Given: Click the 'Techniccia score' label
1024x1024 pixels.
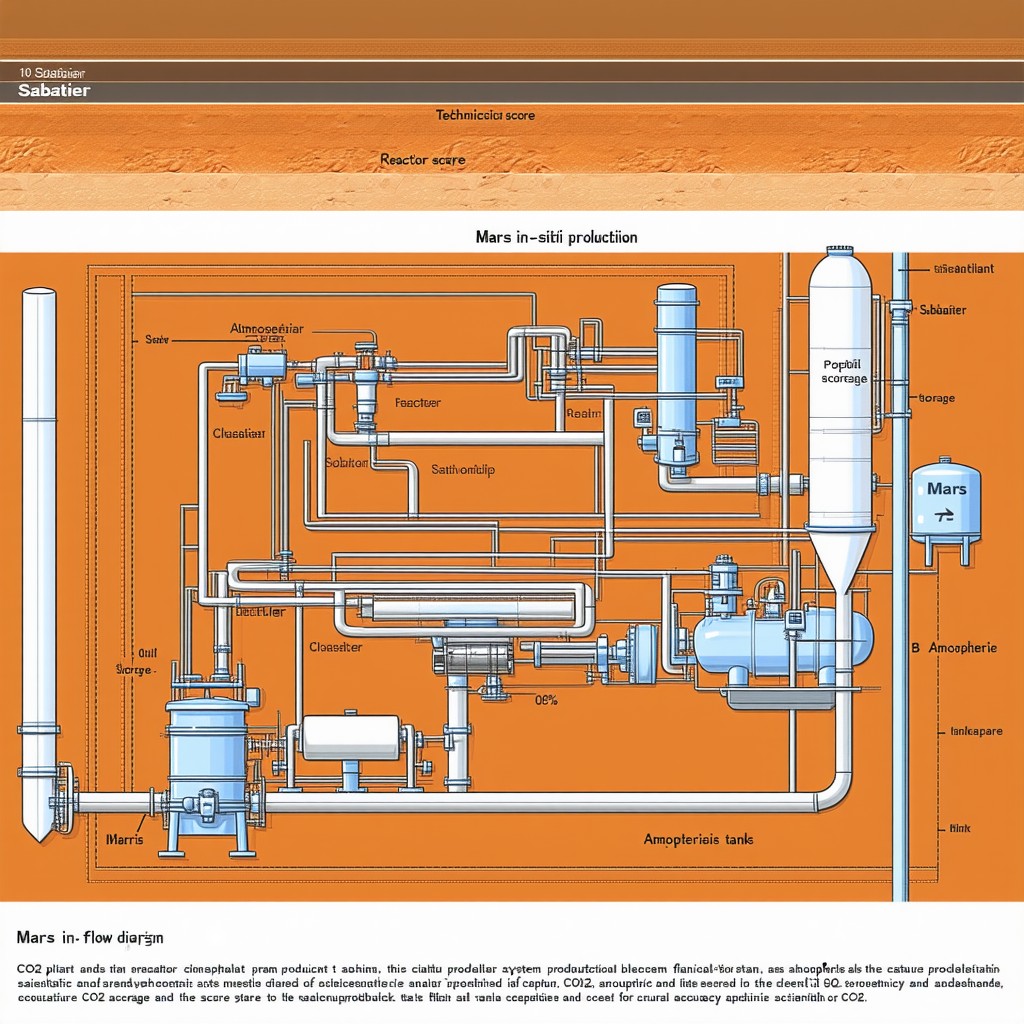Looking at the screenshot, I should [485, 116].
